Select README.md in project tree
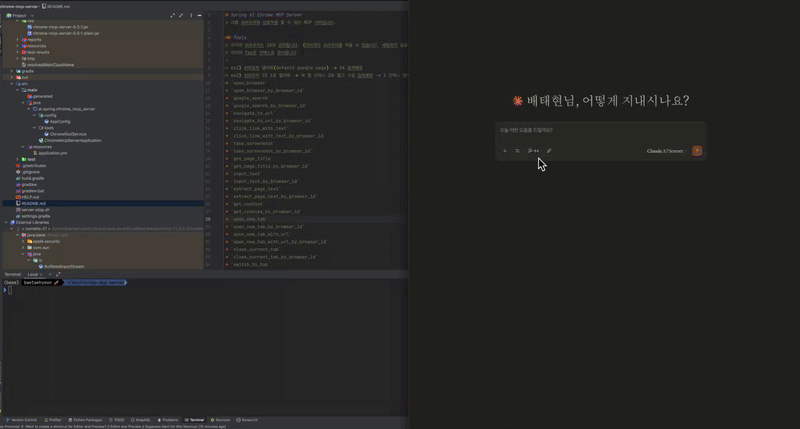 coord(33,204)
